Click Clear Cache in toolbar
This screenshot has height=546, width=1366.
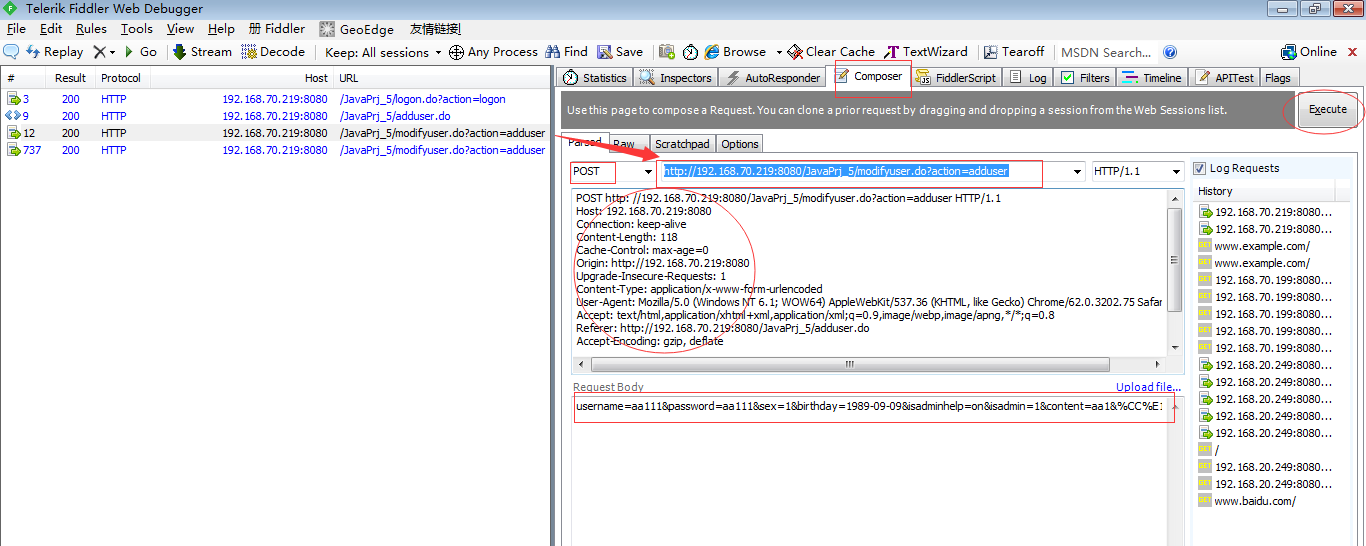point(831,52)
